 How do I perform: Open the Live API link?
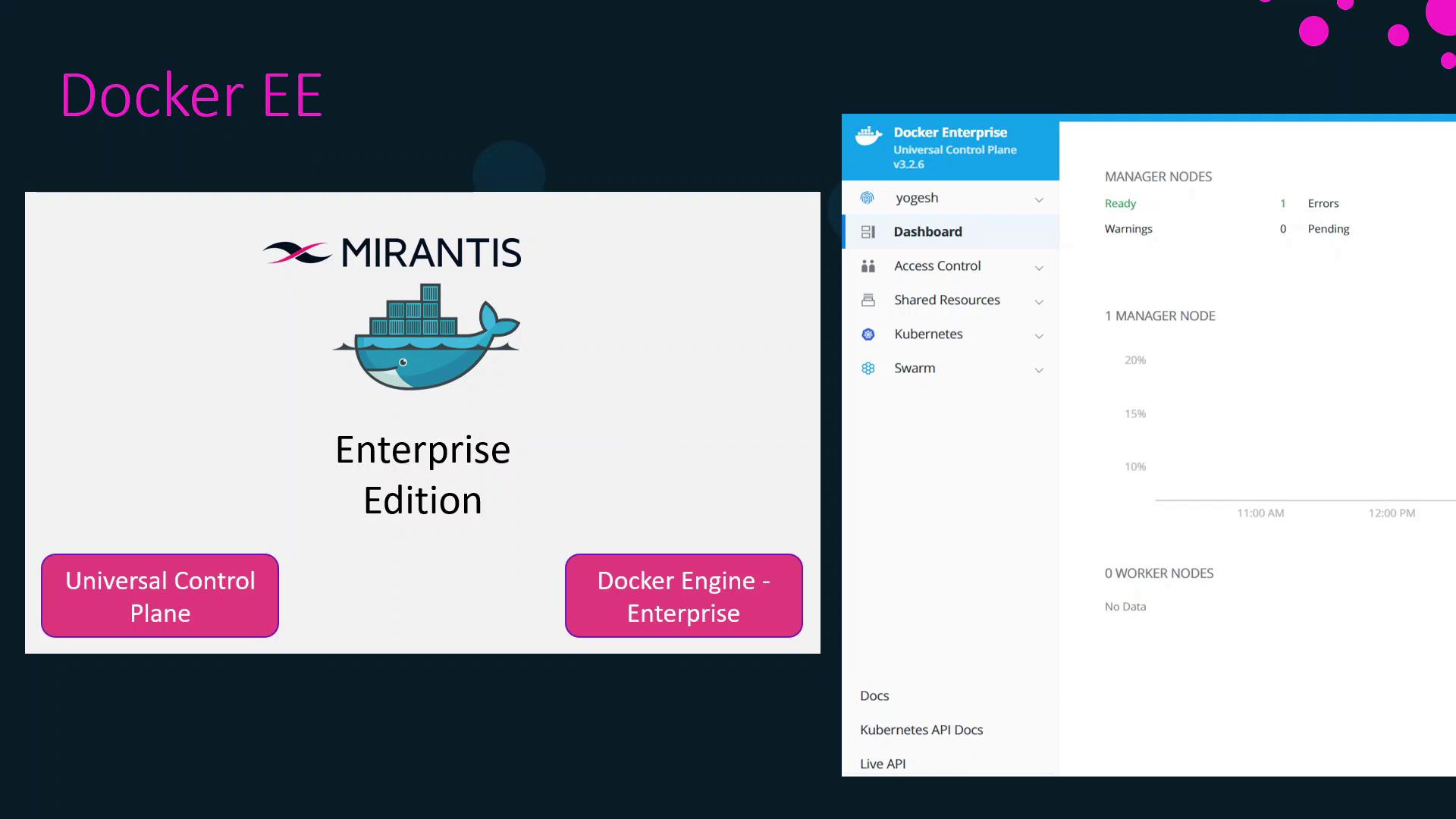point(883,764)
